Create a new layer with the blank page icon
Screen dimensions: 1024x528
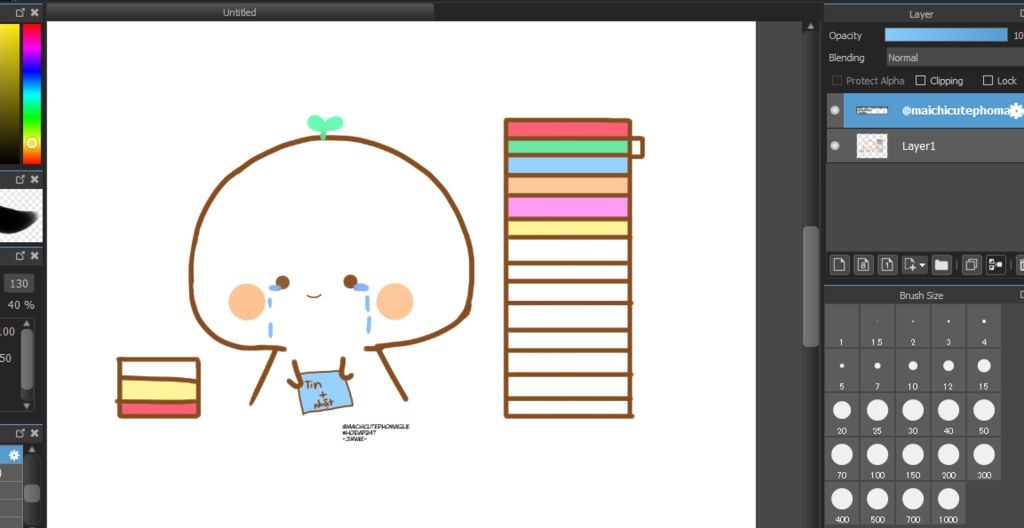pyautogui.click(x=839, y=265)
